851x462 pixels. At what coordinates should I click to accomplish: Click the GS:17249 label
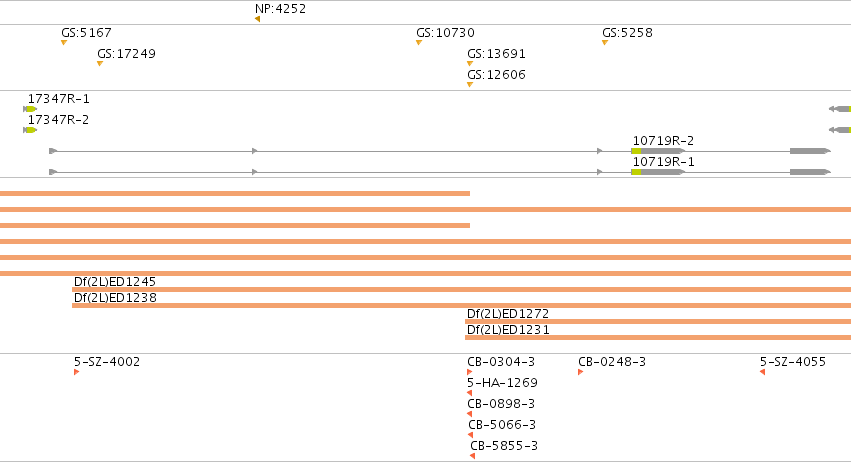[x=126, y=54]
